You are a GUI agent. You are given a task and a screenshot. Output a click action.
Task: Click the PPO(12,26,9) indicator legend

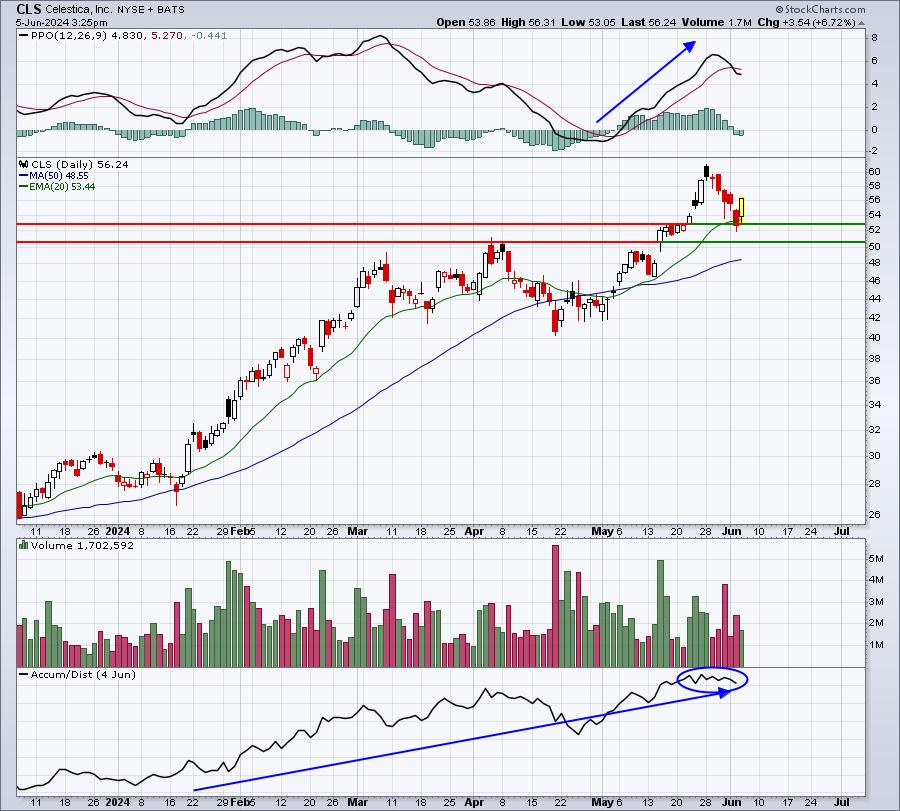point(123,35)
